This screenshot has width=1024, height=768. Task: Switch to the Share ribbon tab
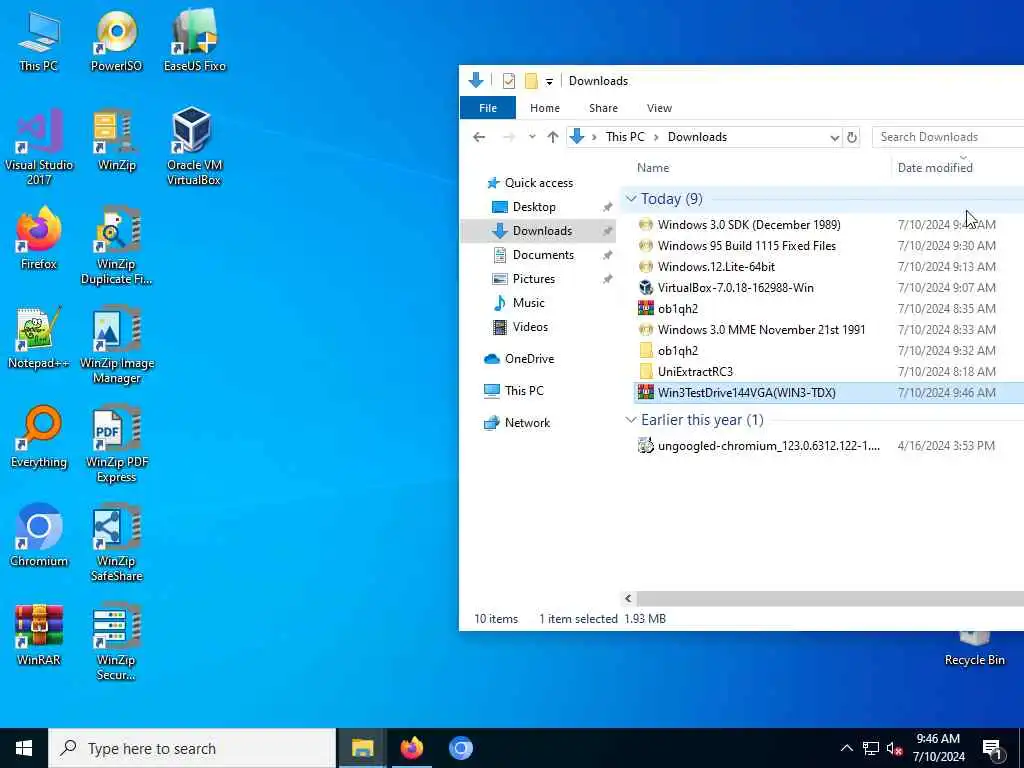[603, 108]
